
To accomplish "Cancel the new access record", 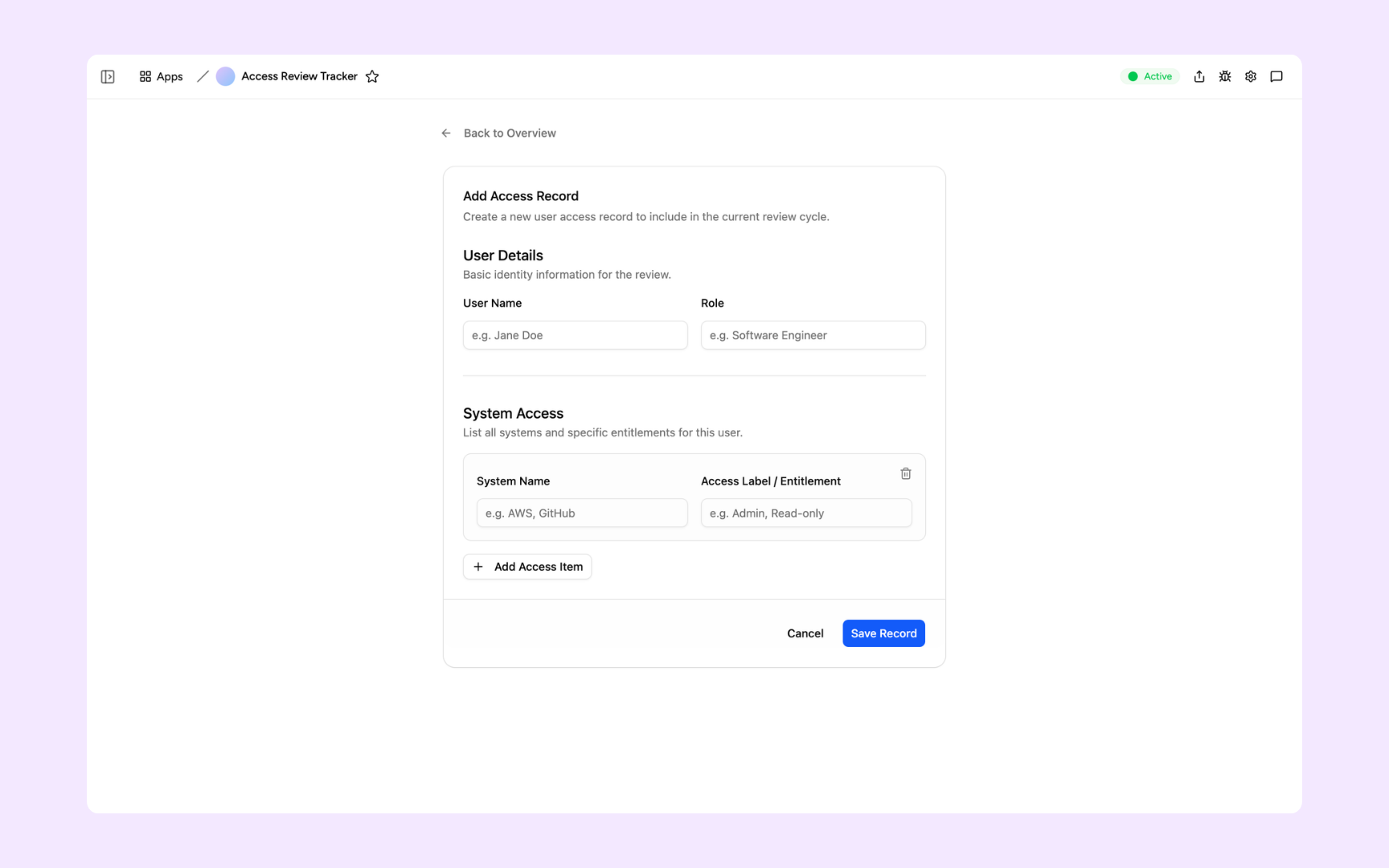I will coord(805,633).
